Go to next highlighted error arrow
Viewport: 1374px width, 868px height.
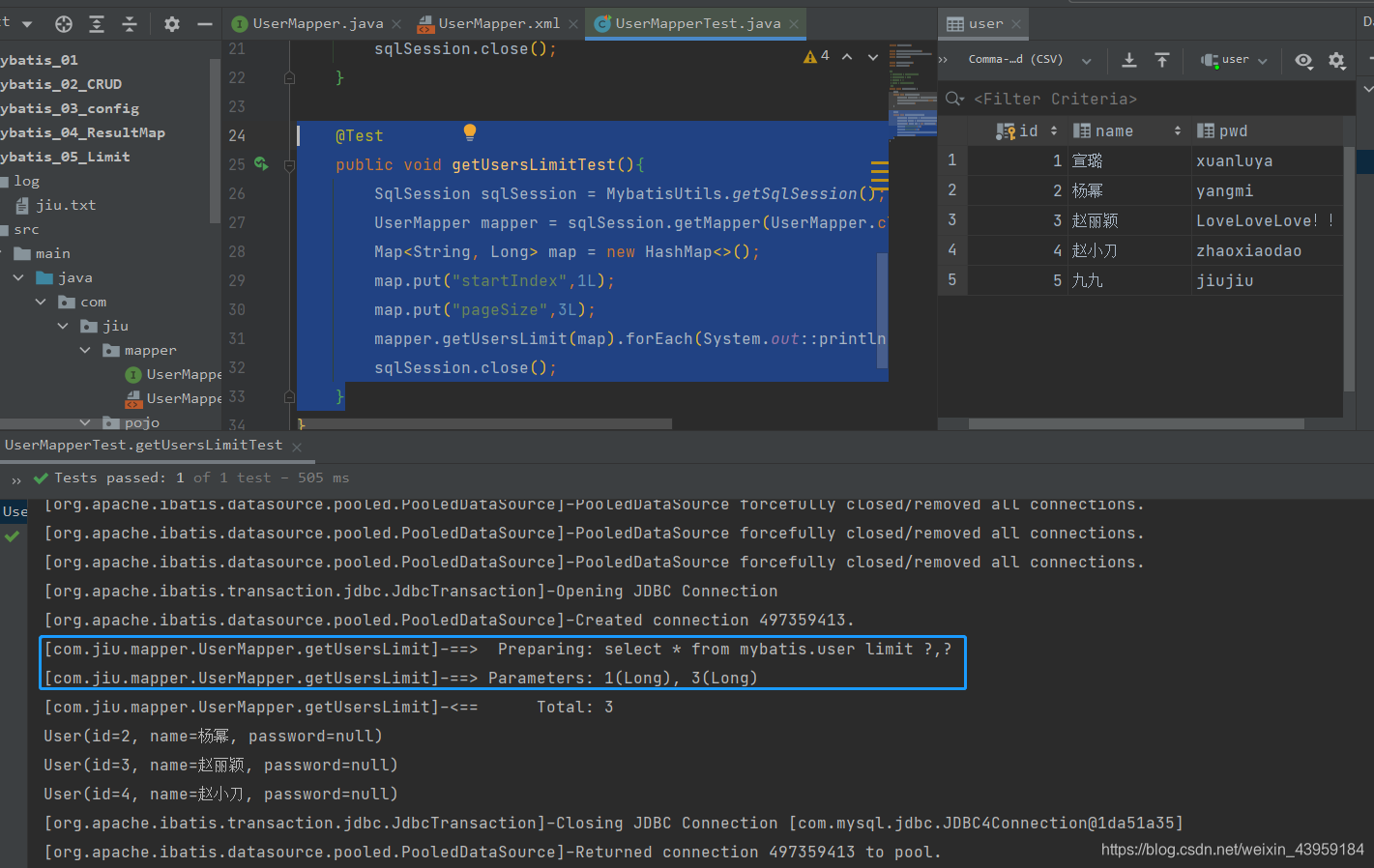(873, 57)
